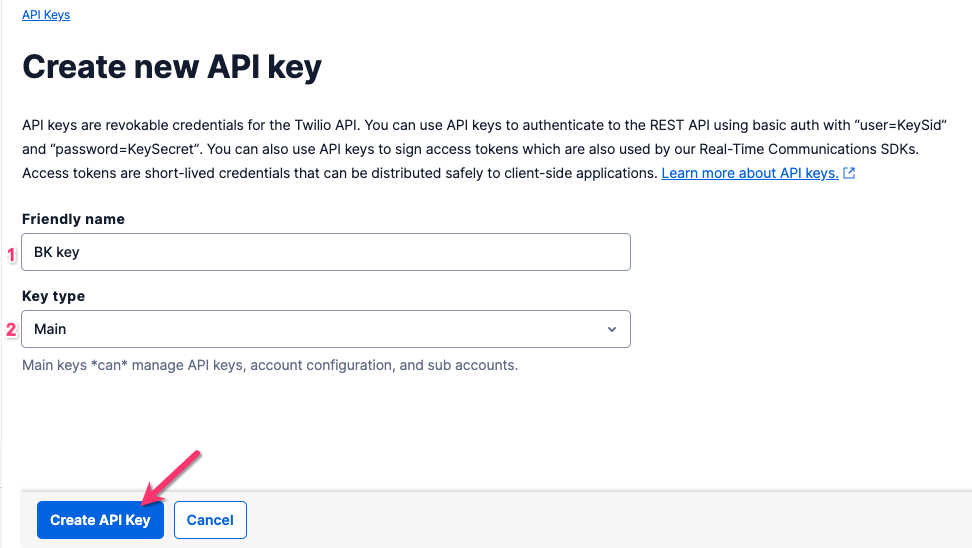Open the Learn more about API keys link
This screenshot has width=972, height=548.
(x=749, y=174)
